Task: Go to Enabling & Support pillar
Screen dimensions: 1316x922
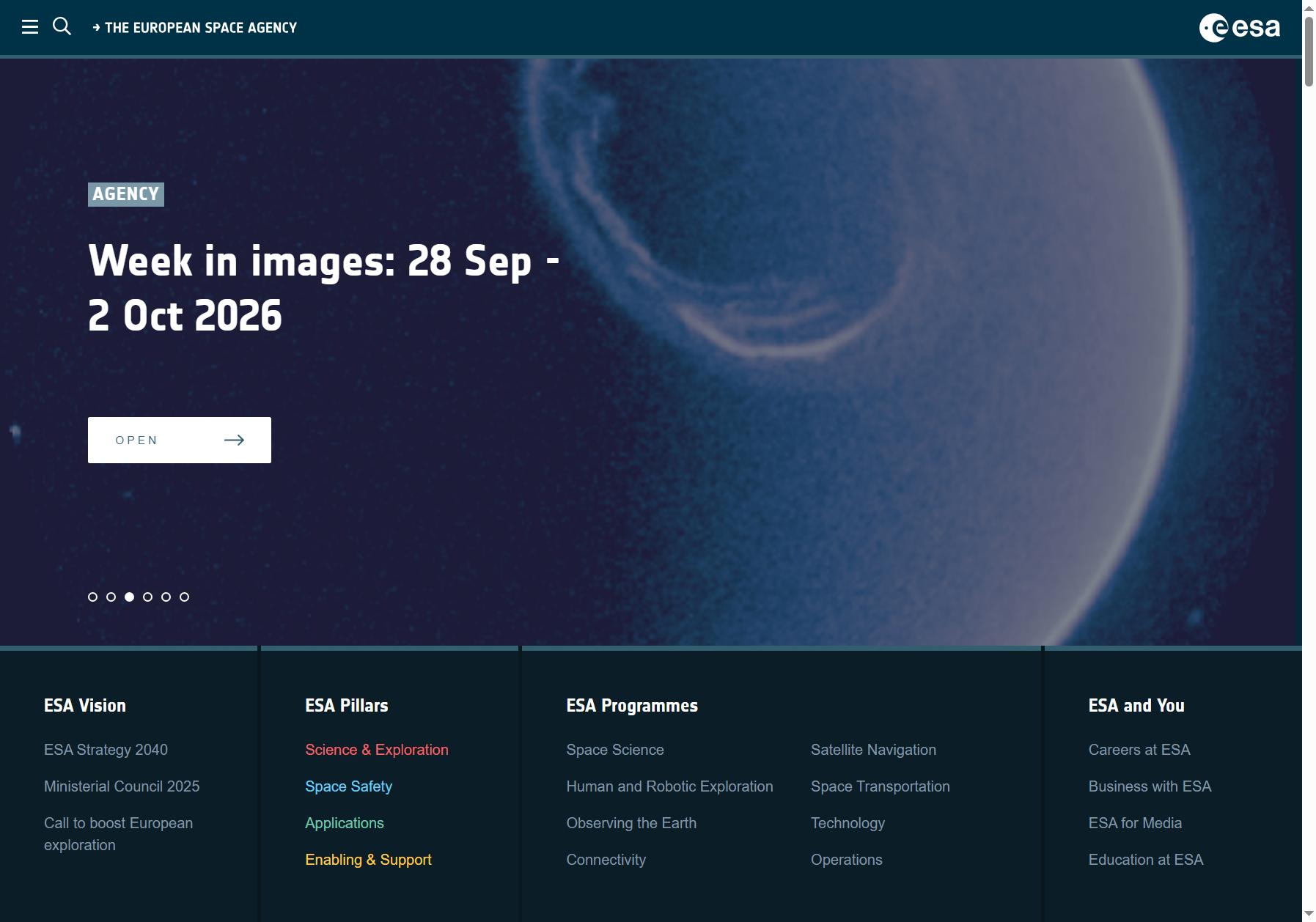Action: click(368, 860)
